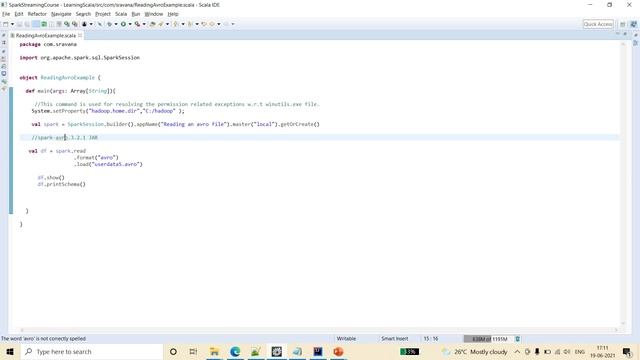Click the green New Scala package icon
The height and width of the screenshot is (360, 640).
(x=44, y=24)
